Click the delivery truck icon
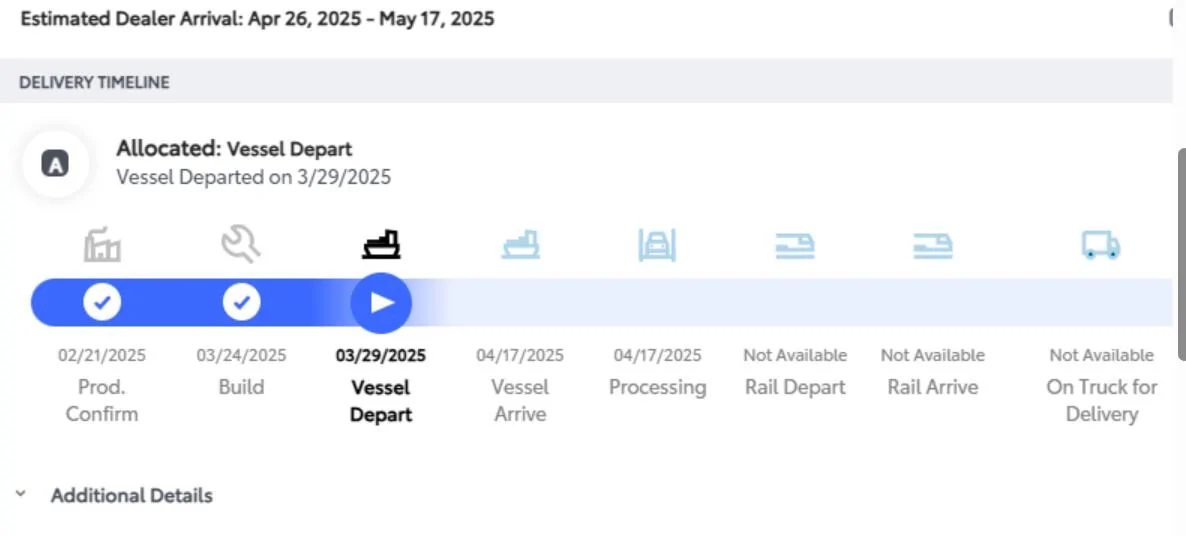Image resolution: width=1186 pixels, height=536 pixels. [1101, 245]
